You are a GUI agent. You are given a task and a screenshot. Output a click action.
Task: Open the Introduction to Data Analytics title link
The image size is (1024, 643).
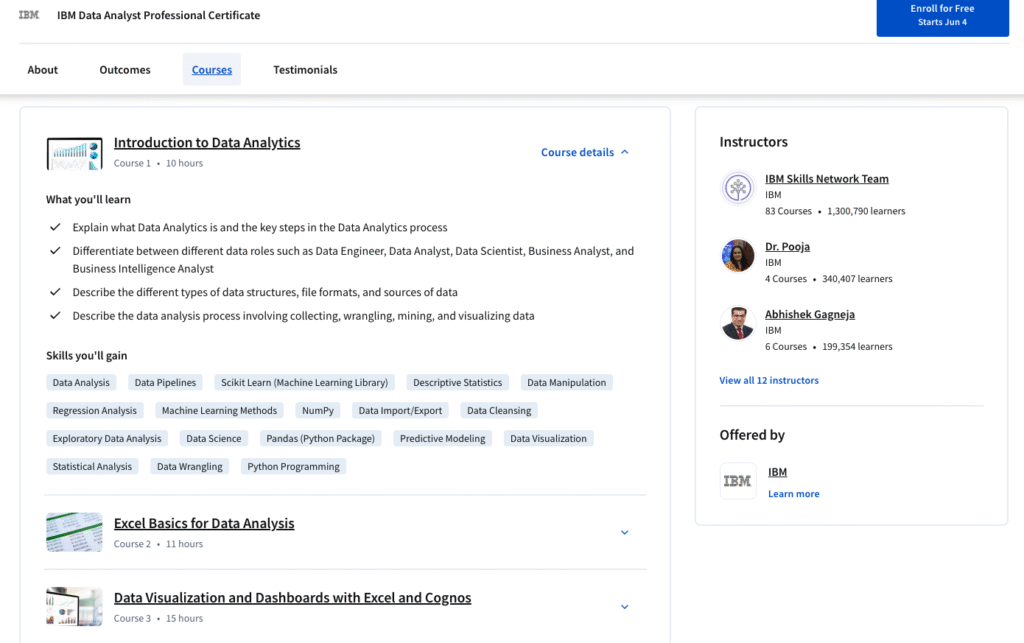tap(207, 143)
